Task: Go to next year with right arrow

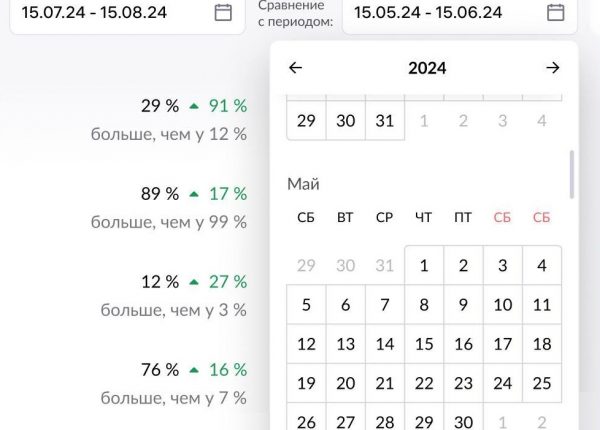Action: pyautogui.click(x=553, y=68)
